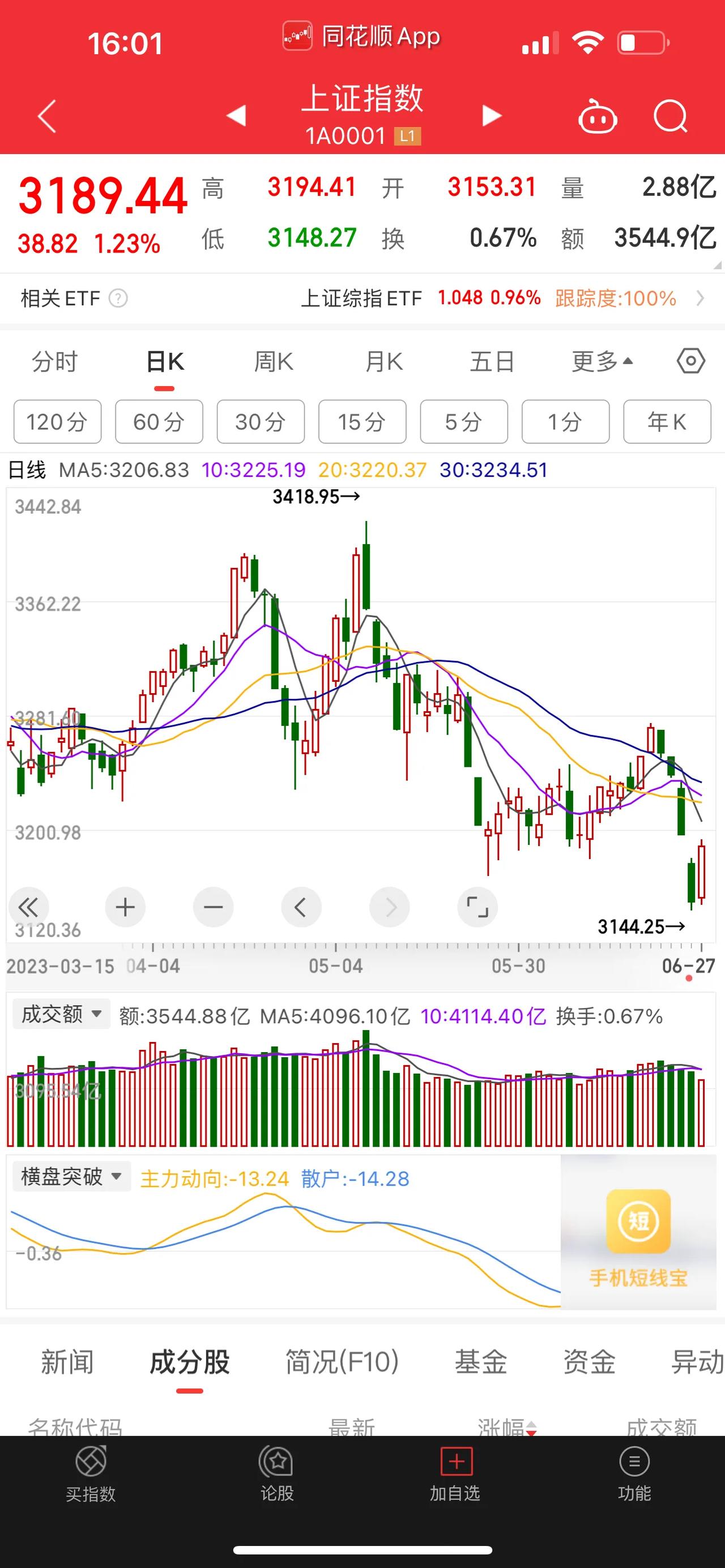
Task: Select the 5分 period button
Action: pos(464,421)
